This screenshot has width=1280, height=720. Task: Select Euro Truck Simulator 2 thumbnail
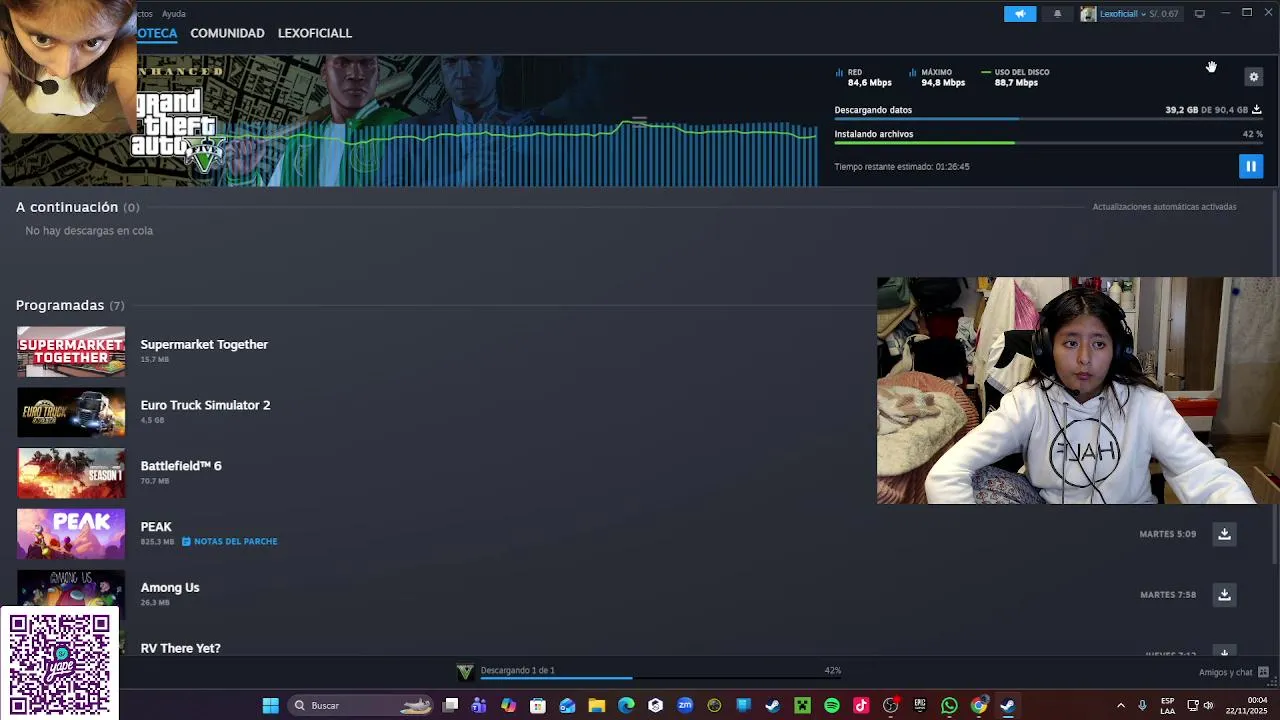[x=71, y=413]
